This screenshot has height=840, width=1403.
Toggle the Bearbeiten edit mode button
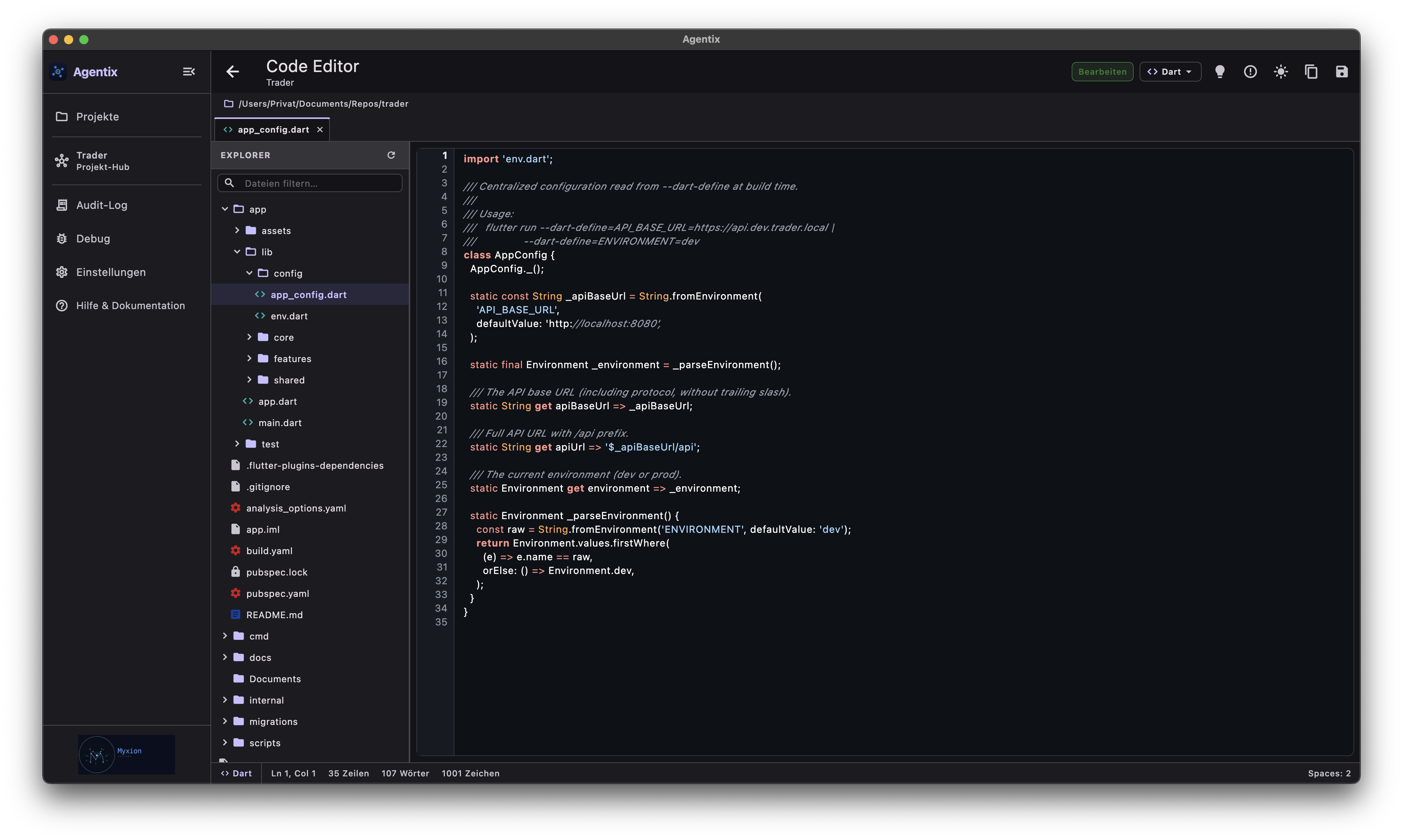tap(1102, 72)
